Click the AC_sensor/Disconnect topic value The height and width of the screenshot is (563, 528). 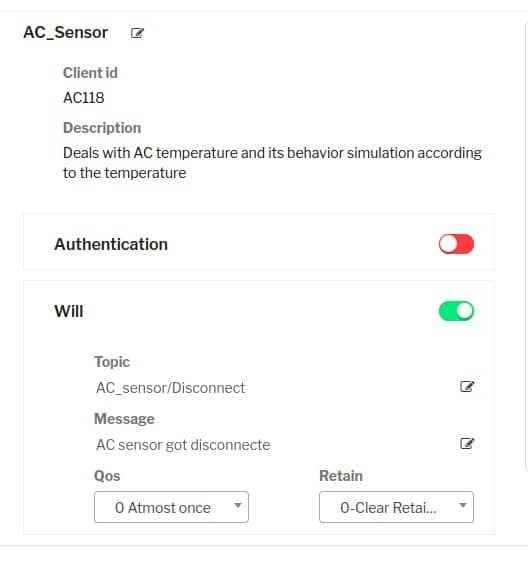pos(170,388)
